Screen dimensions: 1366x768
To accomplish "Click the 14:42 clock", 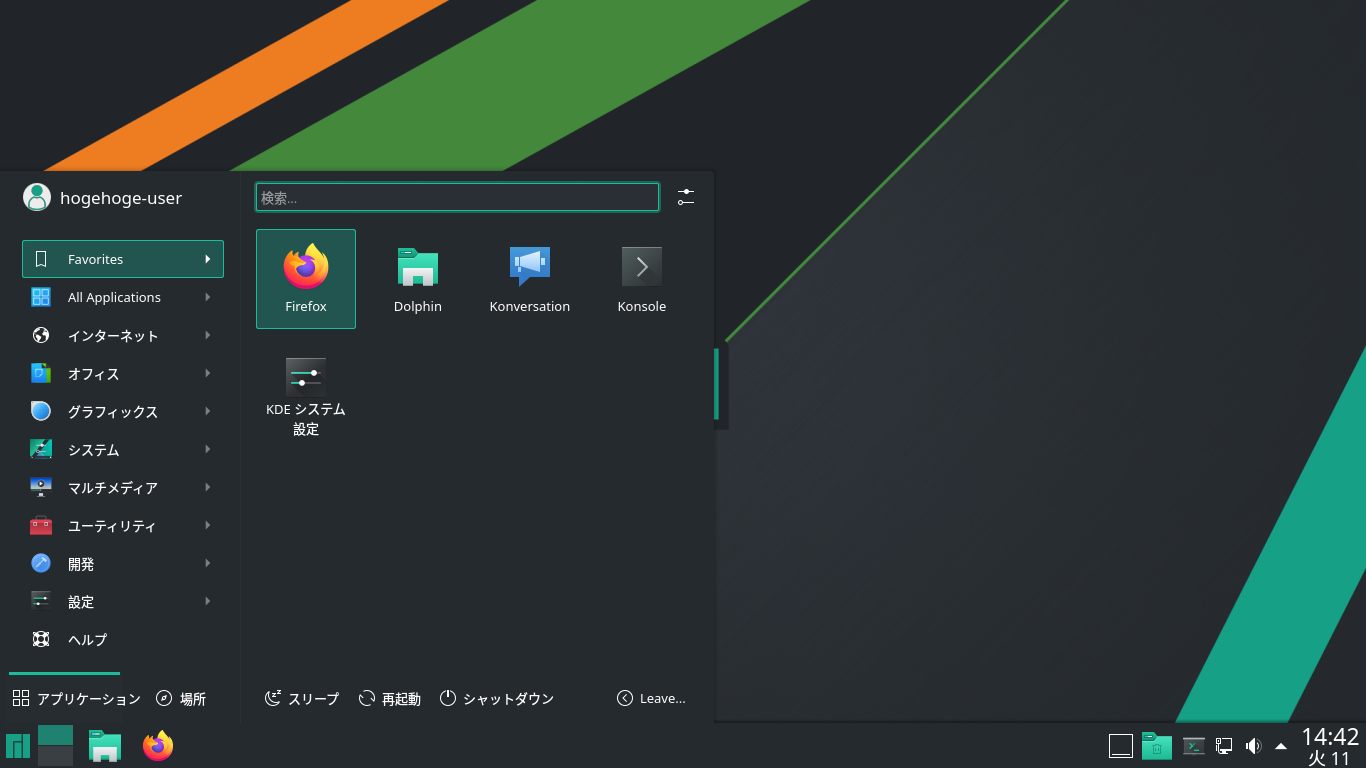I will click(x=1330, y=737).
